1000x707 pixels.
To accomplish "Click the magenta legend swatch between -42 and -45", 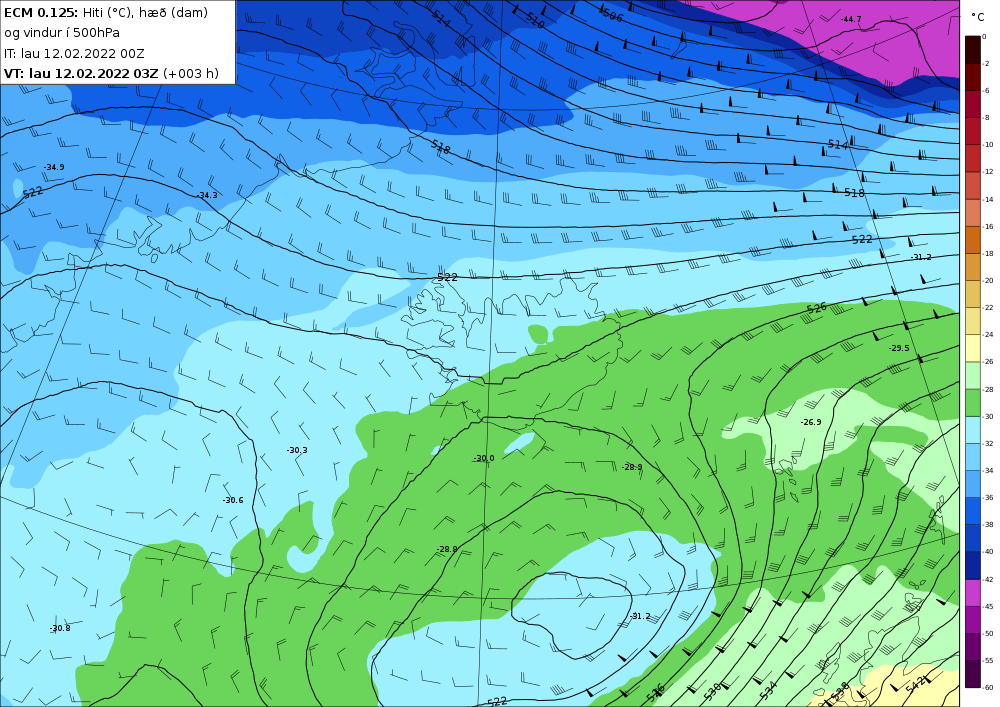I will 973,592.
